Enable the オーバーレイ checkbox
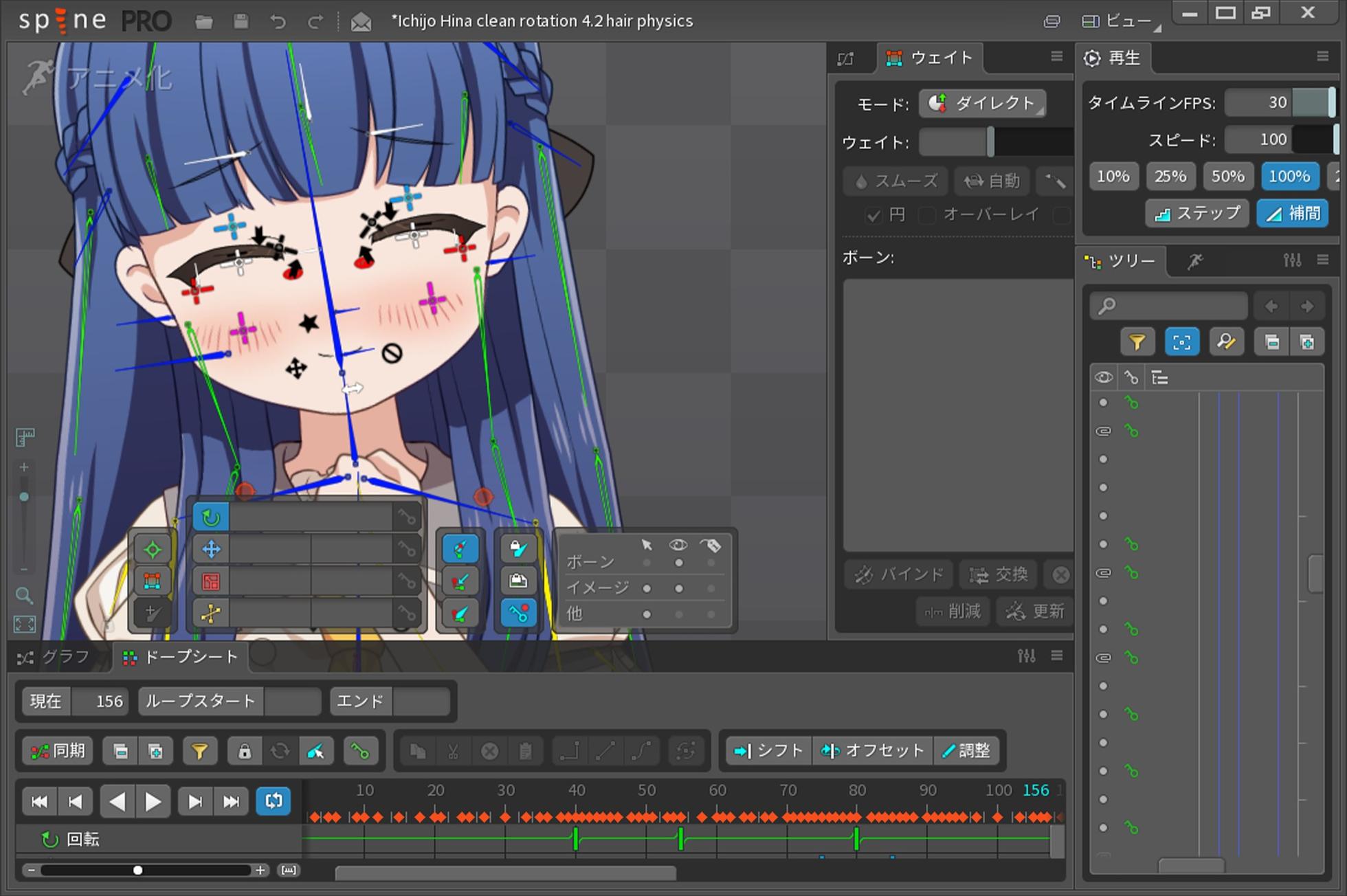Image resolution: width=1347 pixels, height=896 pixels. 927,215
